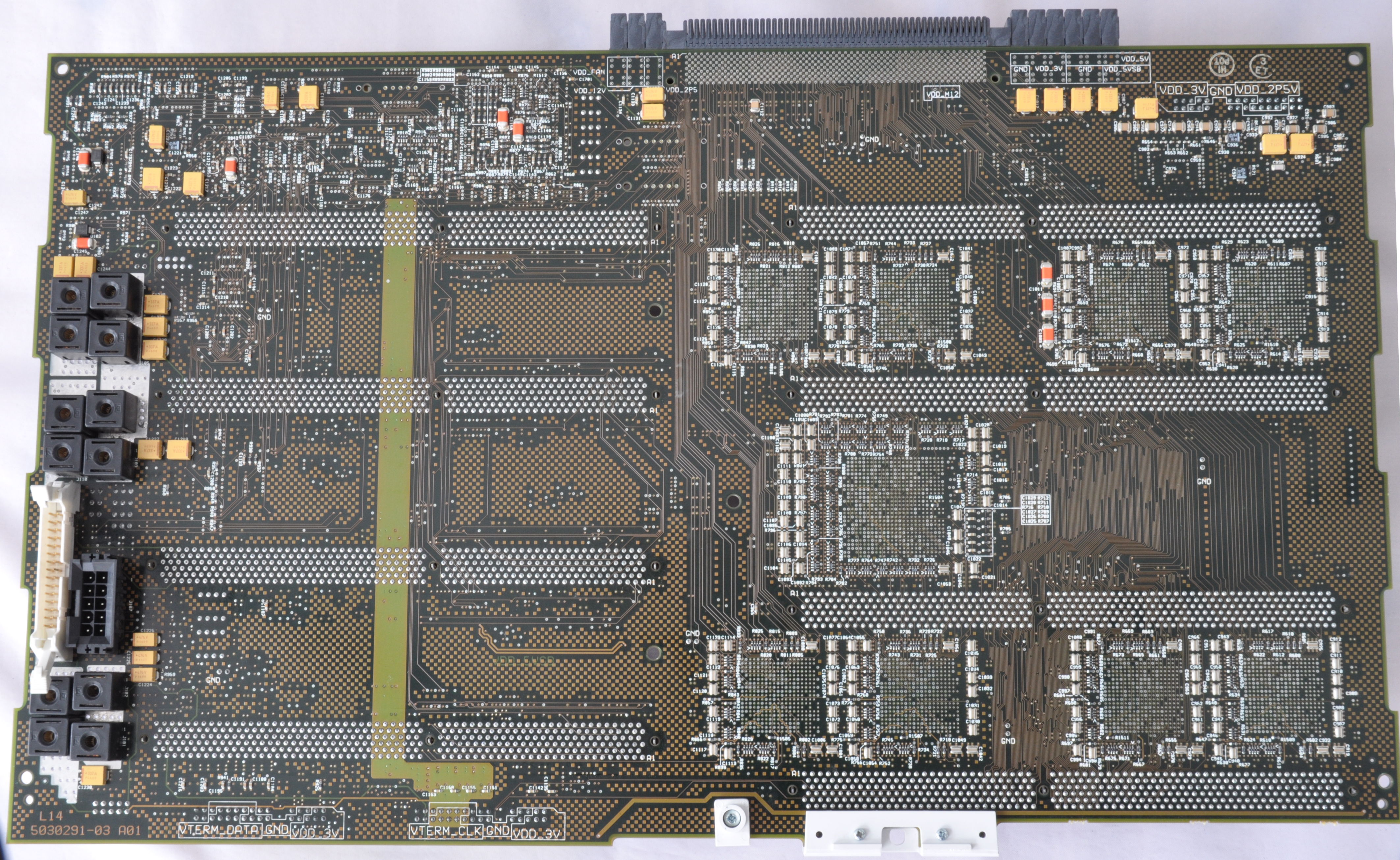Click the GND label right of VTERM_CLK

click(x=497, y=830)
